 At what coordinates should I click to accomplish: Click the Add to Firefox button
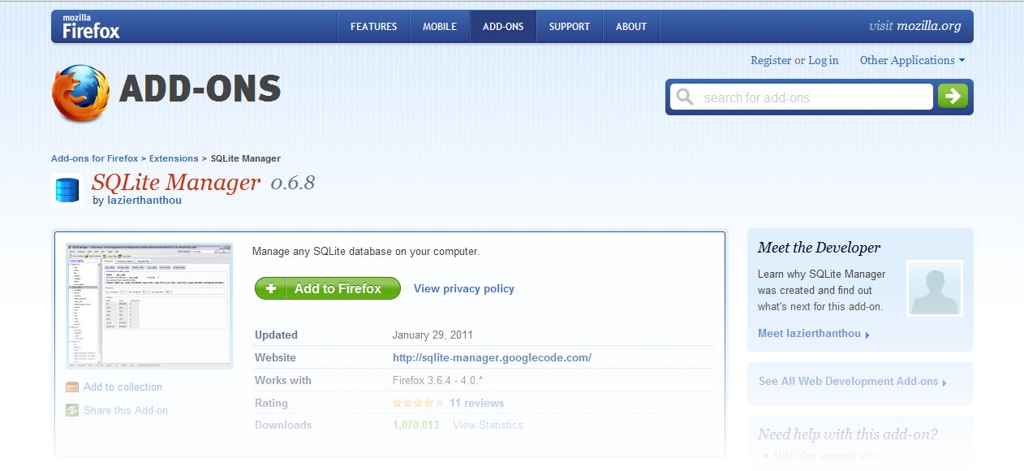click(x=327, y=288)
